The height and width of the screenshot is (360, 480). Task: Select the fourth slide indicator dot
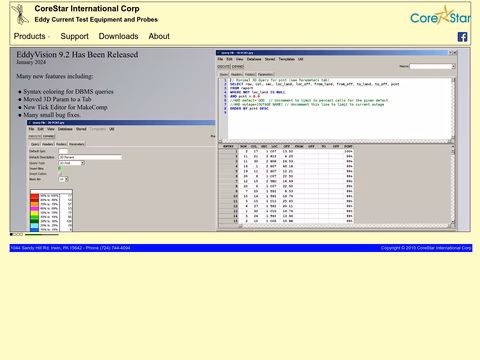click(x=21, y=234)
